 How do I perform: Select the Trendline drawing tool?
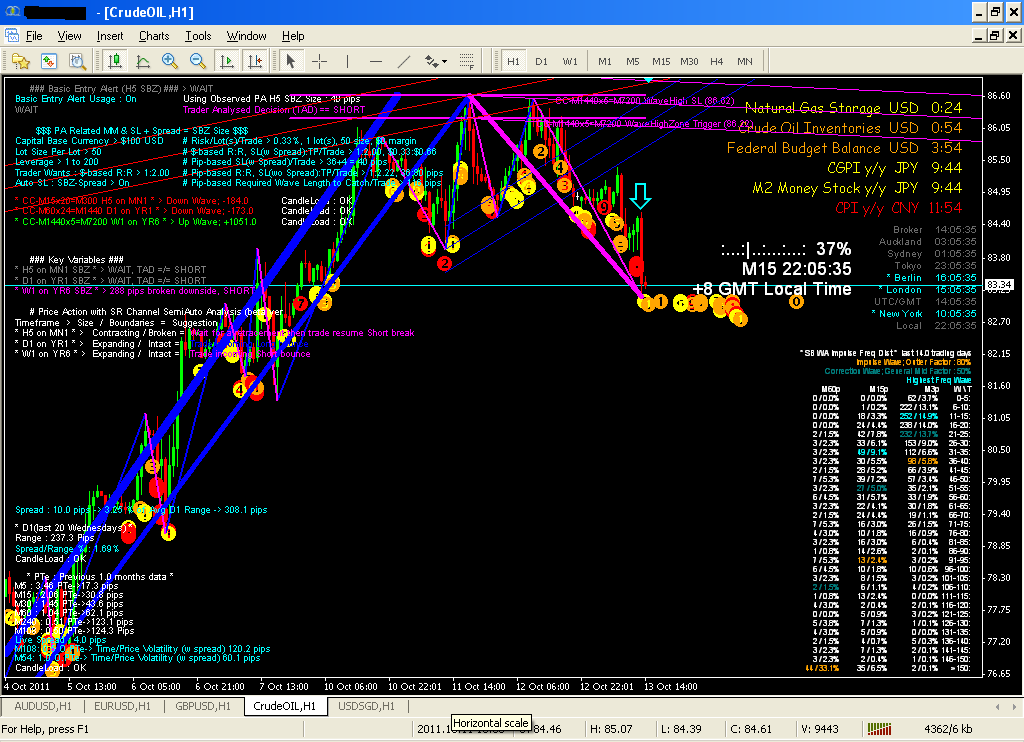click(404, 61)
